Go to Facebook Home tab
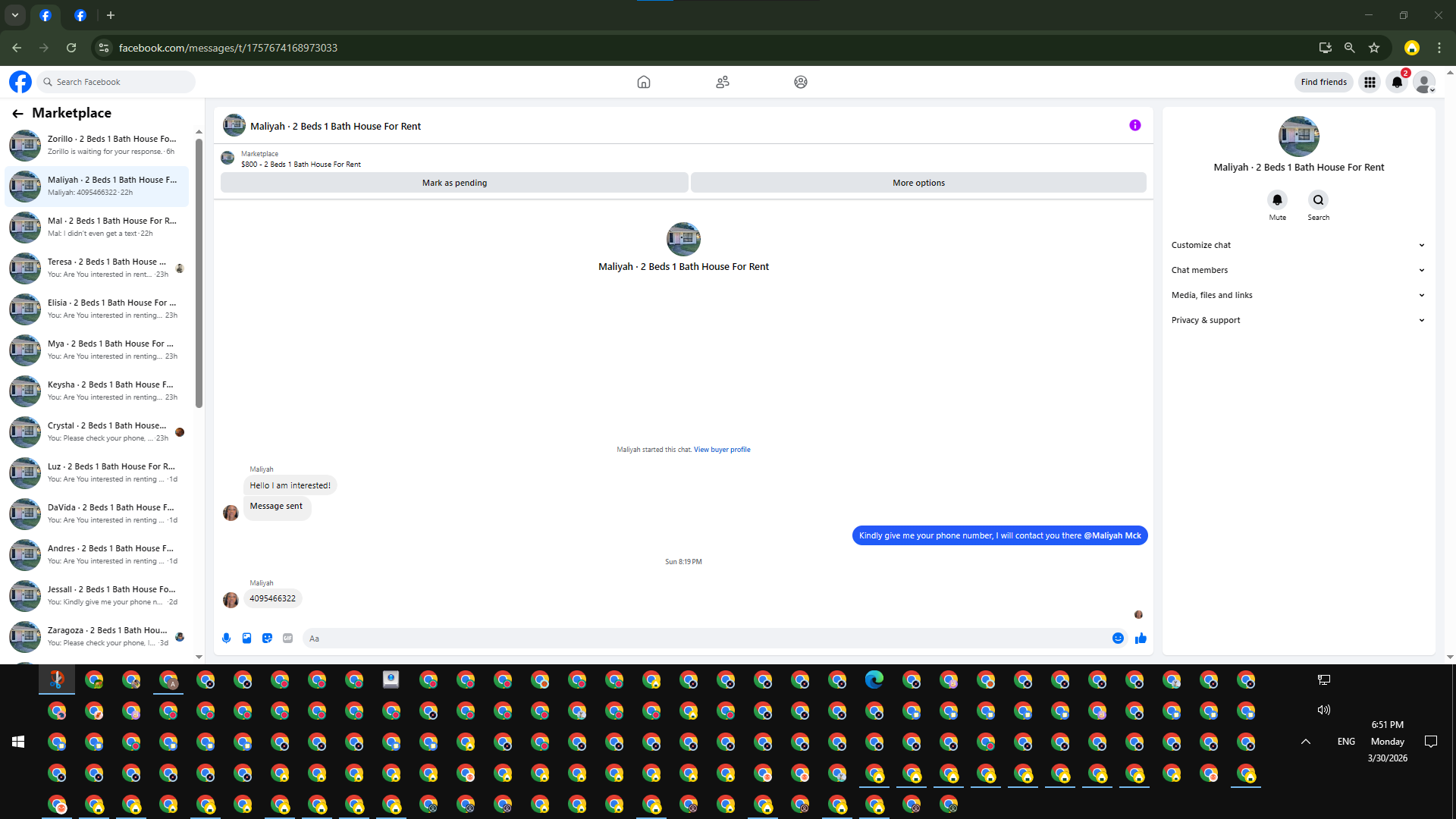 coord(643,82)
